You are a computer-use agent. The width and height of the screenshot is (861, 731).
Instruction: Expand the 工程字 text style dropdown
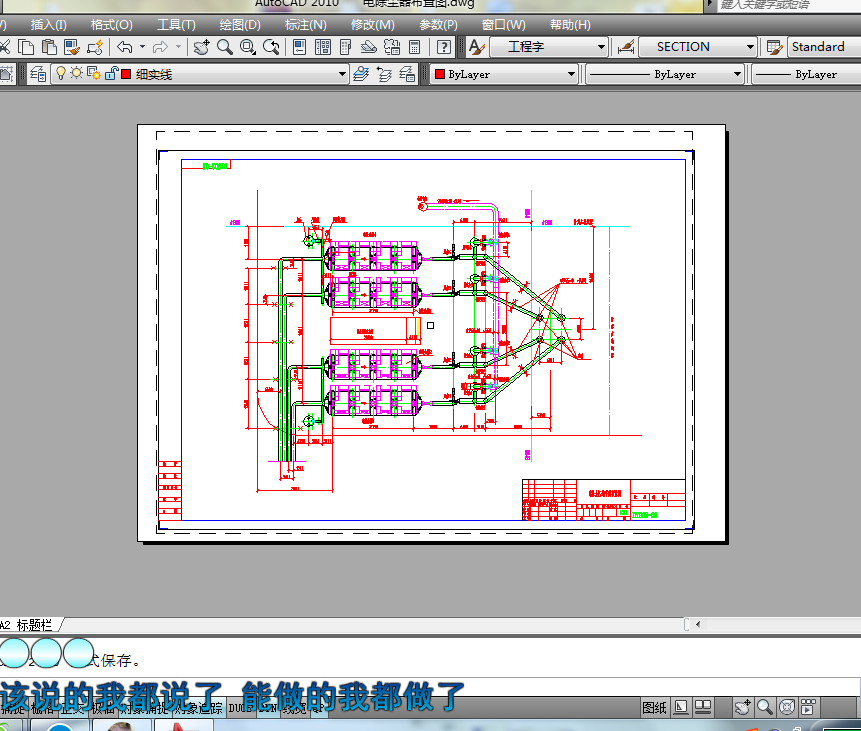[x=601, y=47]
